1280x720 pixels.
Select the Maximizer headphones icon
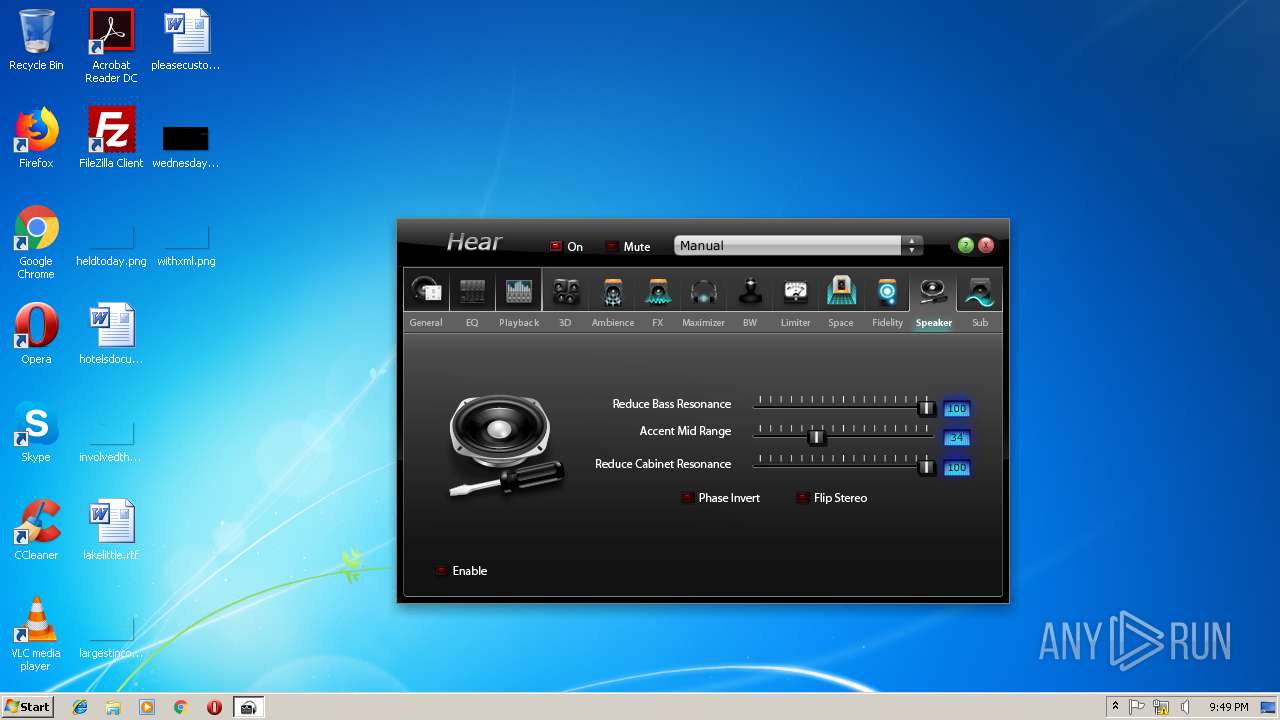tap(704, 290)
